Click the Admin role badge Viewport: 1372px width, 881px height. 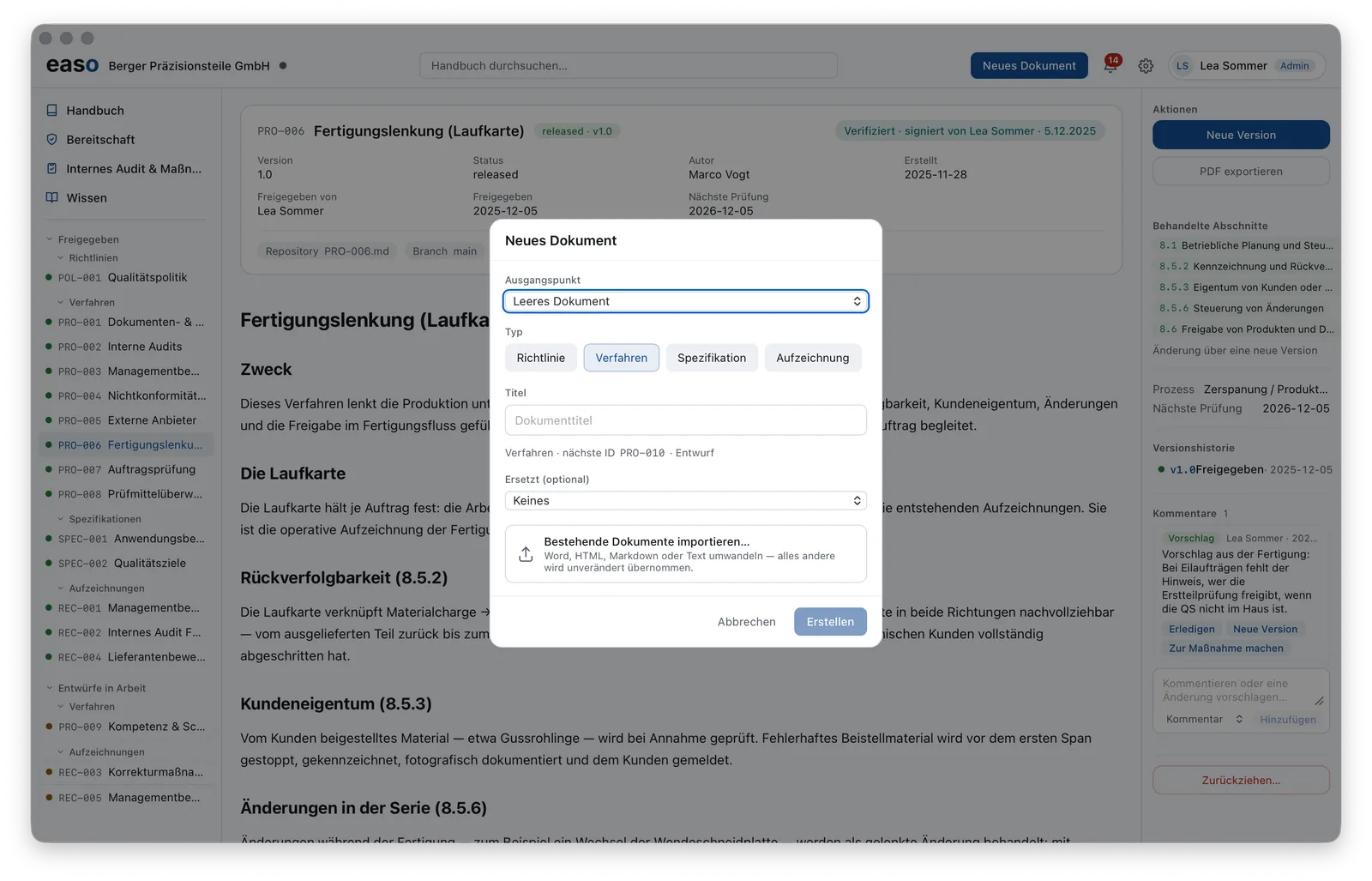pos(1294,66)
